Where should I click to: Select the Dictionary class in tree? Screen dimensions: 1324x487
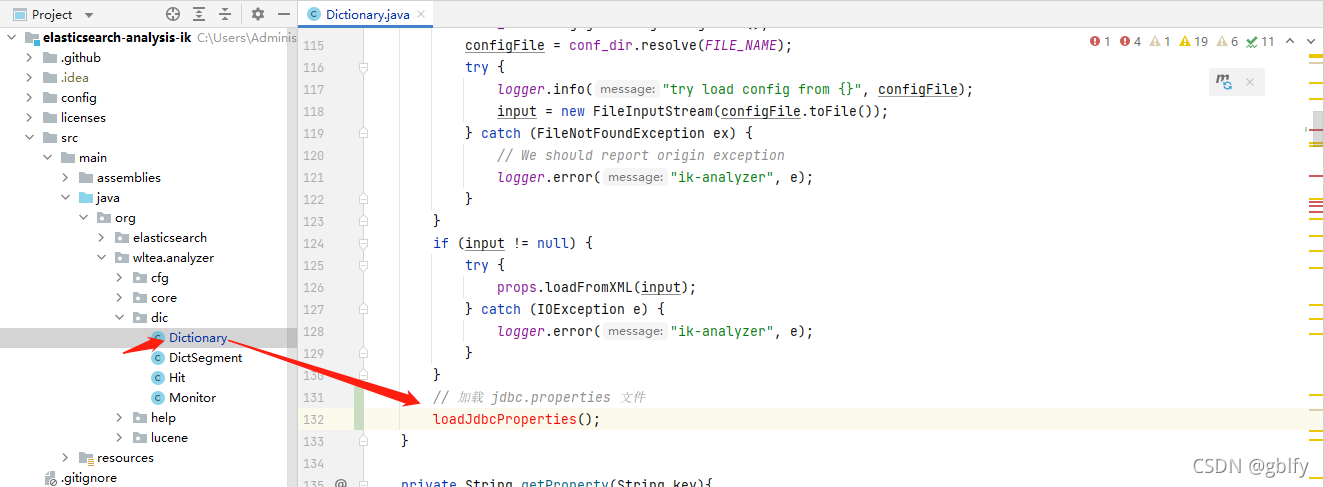click(149, 337)
